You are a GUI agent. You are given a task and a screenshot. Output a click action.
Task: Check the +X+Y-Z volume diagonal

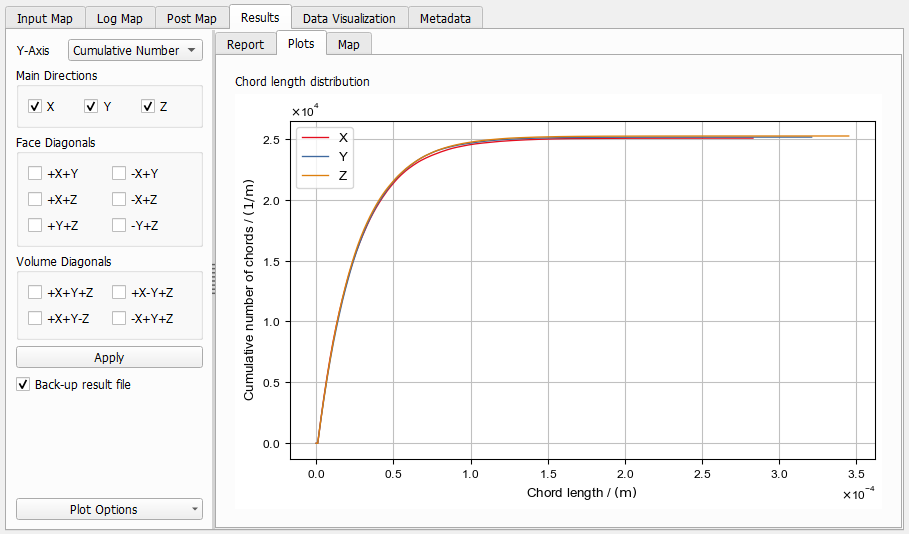coord(35,318)
